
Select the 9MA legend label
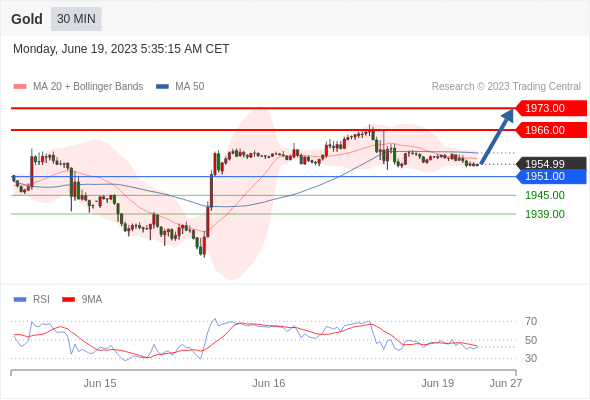point(92,300)
